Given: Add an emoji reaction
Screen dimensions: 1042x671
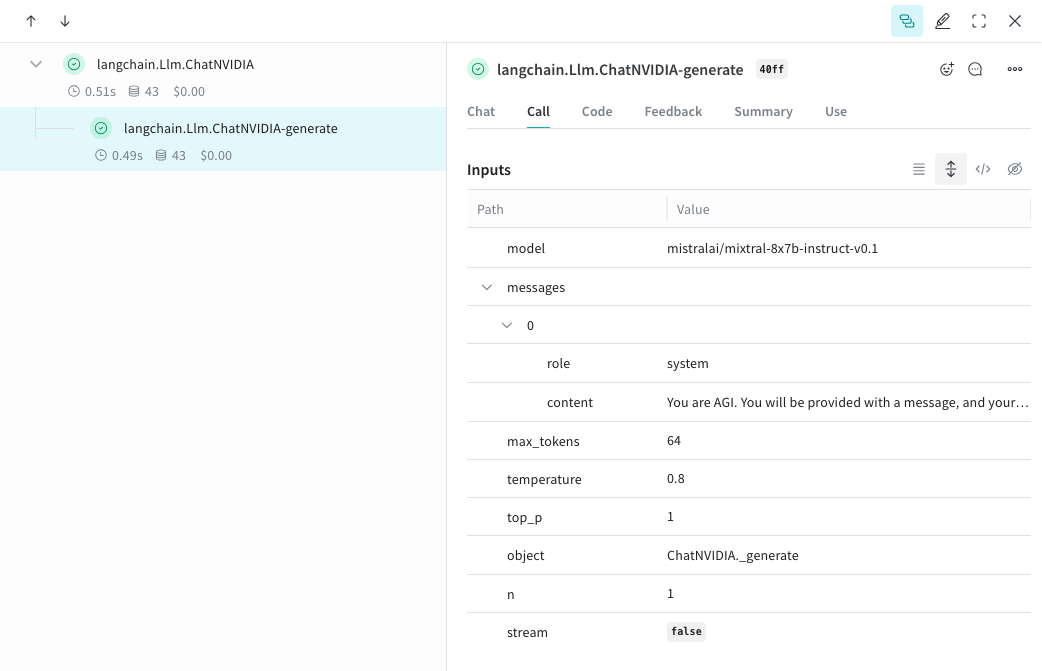Looking at the screenshot, I should coord(947,70).
